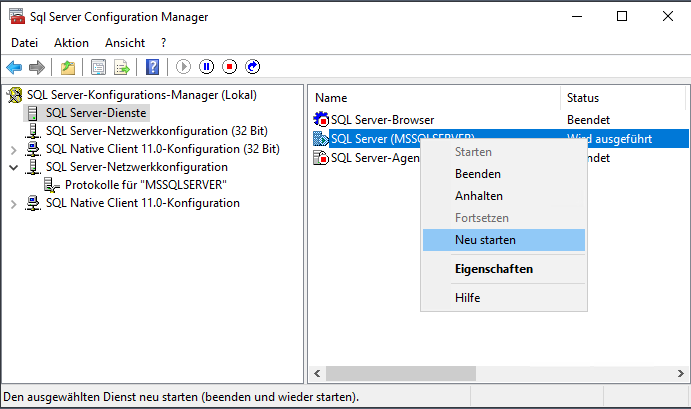Open 'Eigenschaften' from the context menu
The height and width of the screenshot is (409, 691).
tap(493, 269)
